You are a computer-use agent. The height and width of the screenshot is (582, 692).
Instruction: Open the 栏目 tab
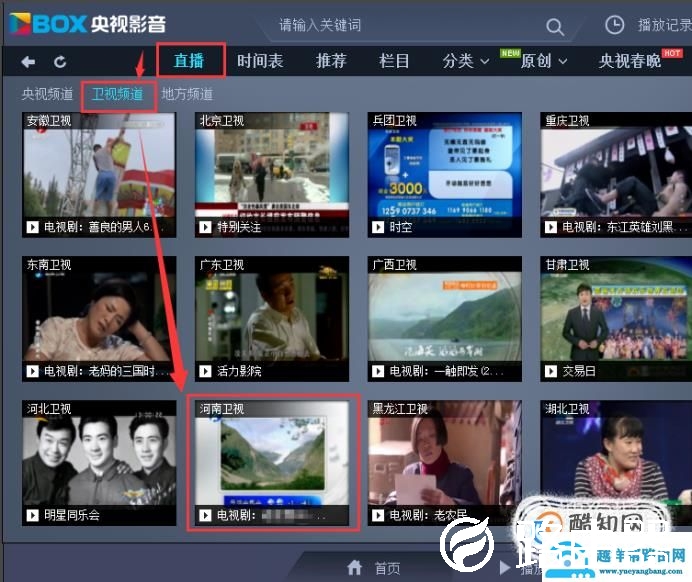394,61
